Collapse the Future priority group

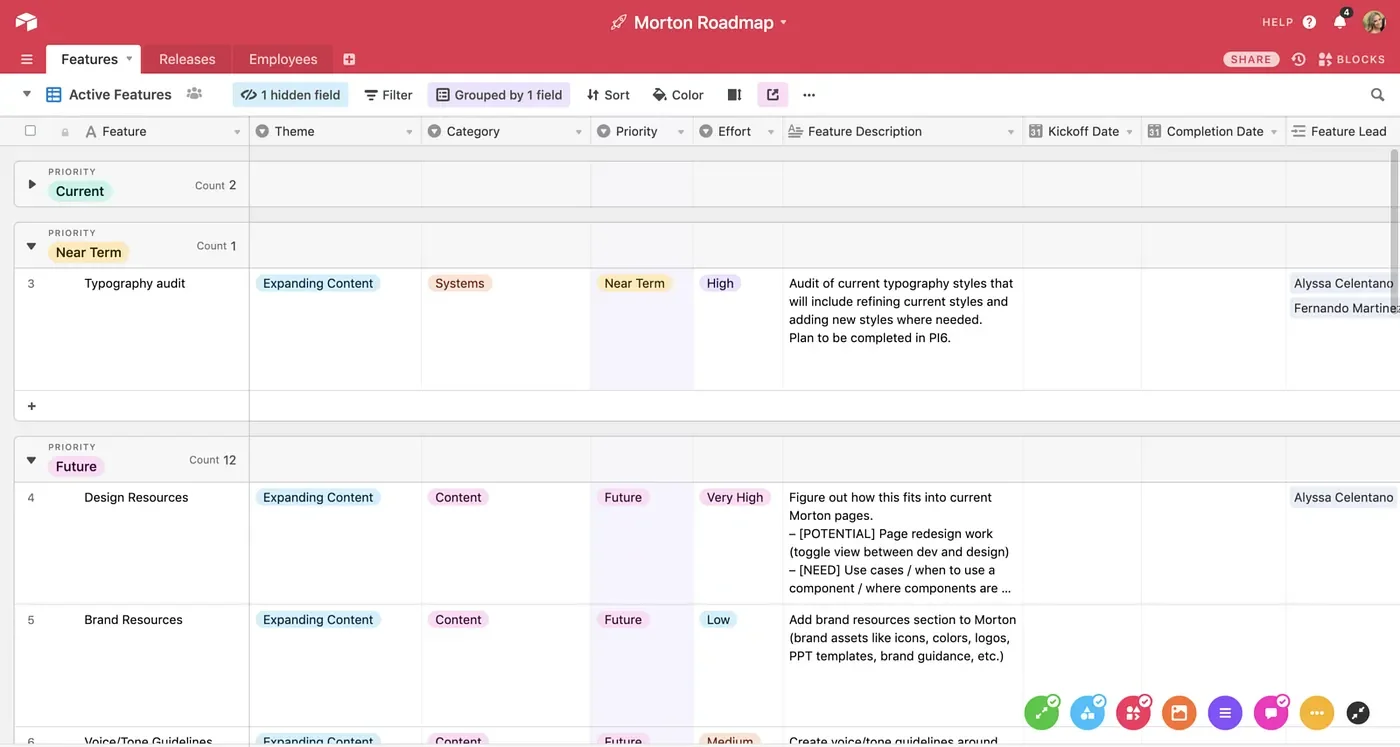pos(31,460)
